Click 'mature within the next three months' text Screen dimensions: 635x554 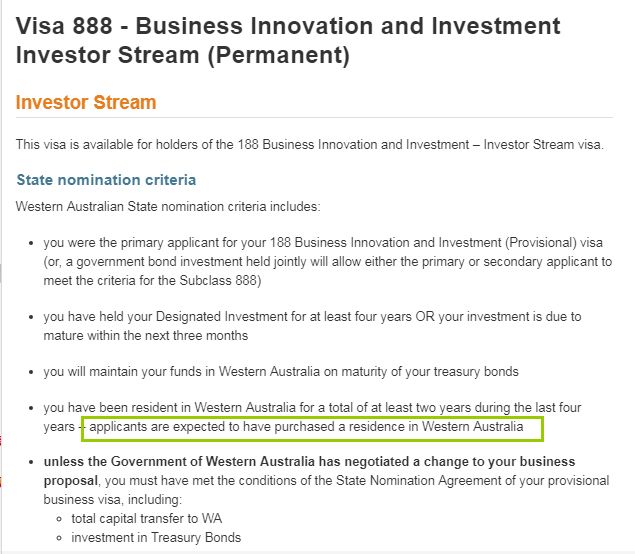pyautogui.click(x=146, y=336)
